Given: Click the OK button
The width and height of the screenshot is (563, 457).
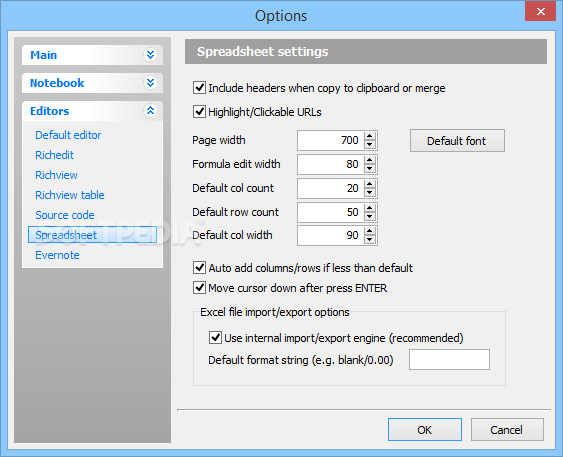Looking at the screenshot, I should click(x=425, y=429).
